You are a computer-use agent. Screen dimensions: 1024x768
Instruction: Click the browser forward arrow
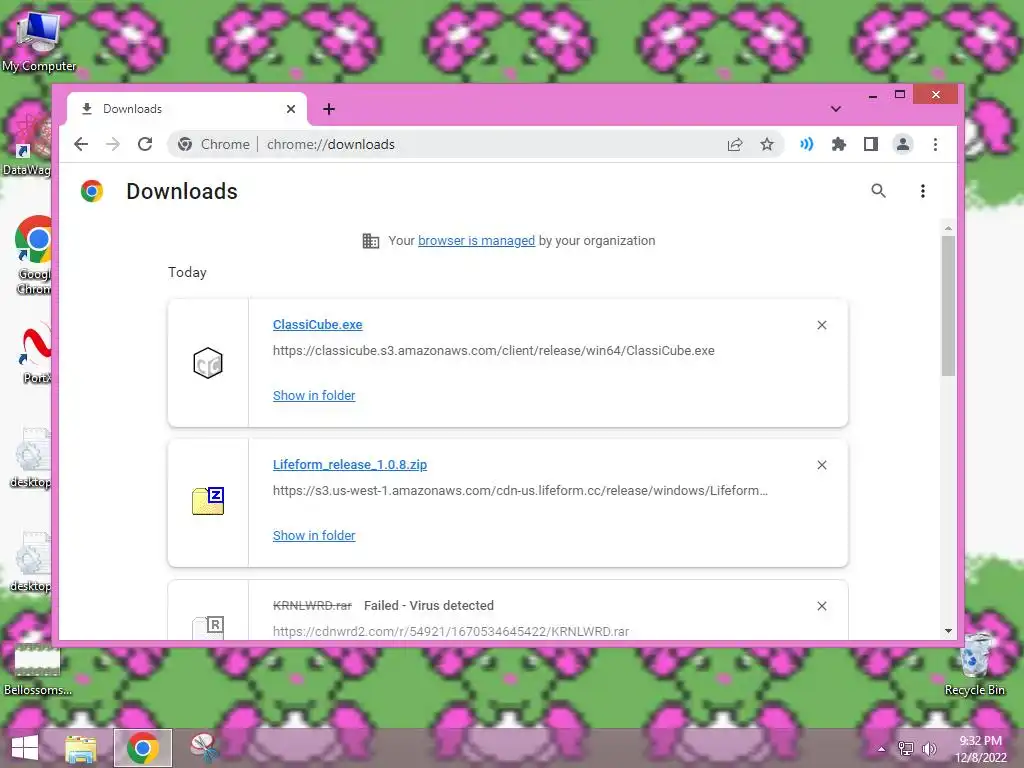click(x=113, y=144)
